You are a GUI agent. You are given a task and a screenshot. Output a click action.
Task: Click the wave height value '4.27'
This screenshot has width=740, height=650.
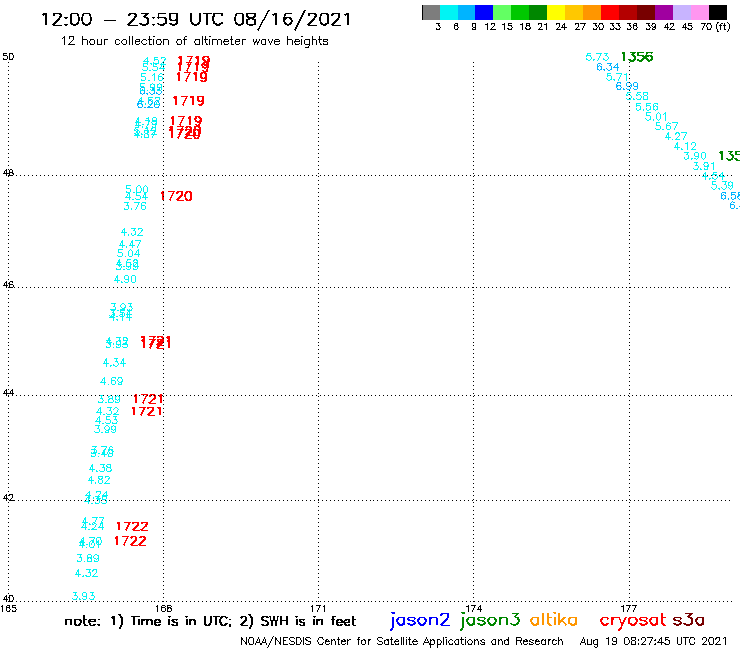[676, 136]
